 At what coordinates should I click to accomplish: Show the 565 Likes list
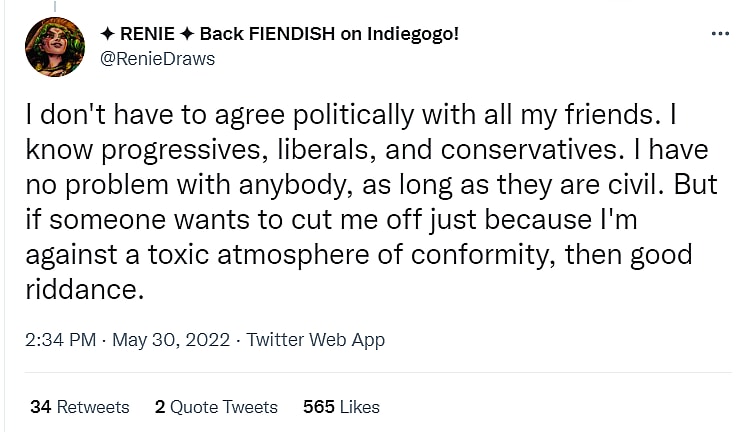coord(341,407)
